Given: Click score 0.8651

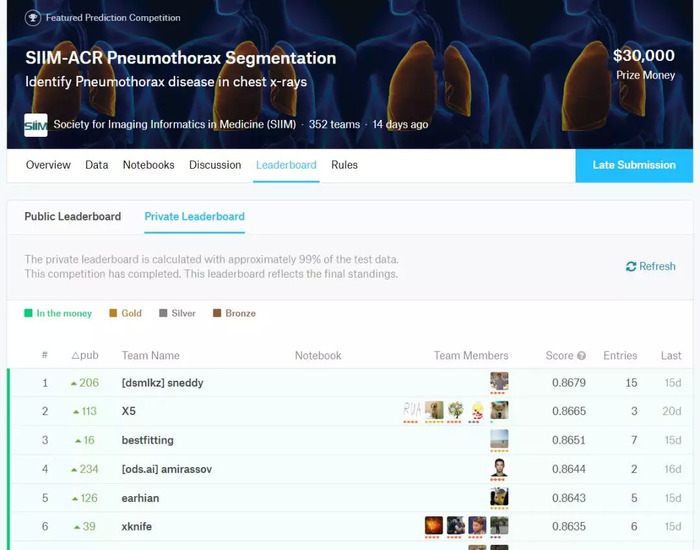Looking at the screenshot, I should click(x=569, y=440).
